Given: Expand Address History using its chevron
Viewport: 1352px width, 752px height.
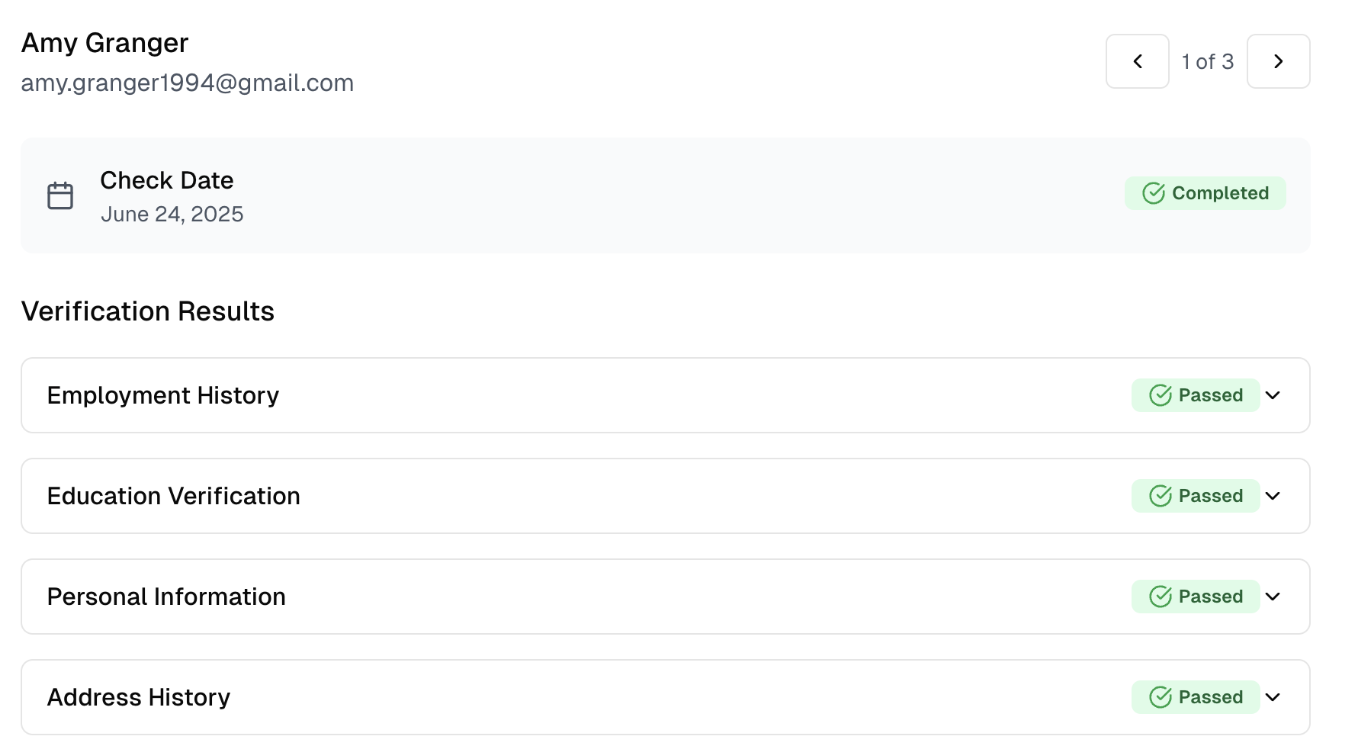Looking at the screenshot, I should coord(1272,697).
